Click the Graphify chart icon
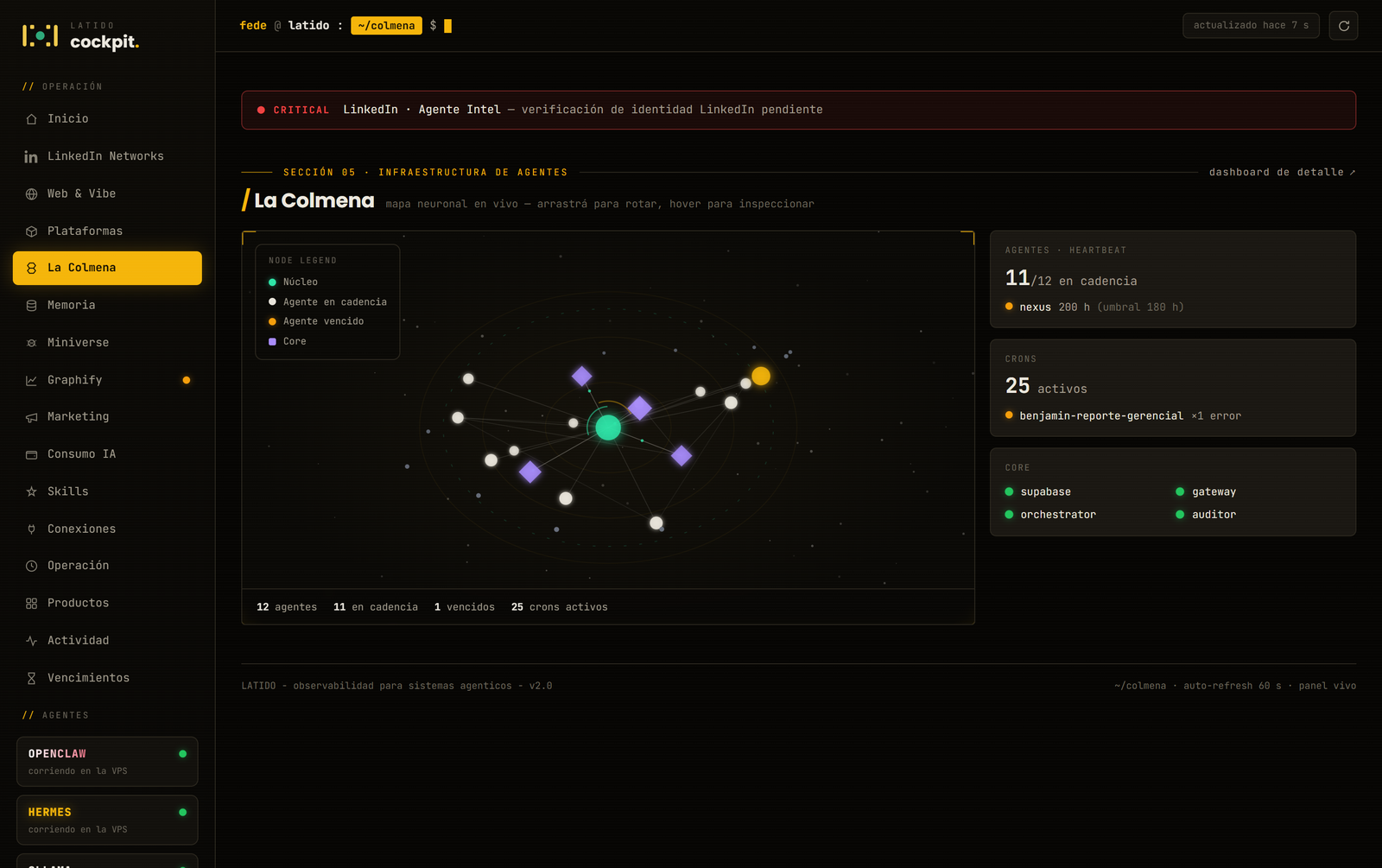This screenshot has width=1382, height=868. point(31,380)
